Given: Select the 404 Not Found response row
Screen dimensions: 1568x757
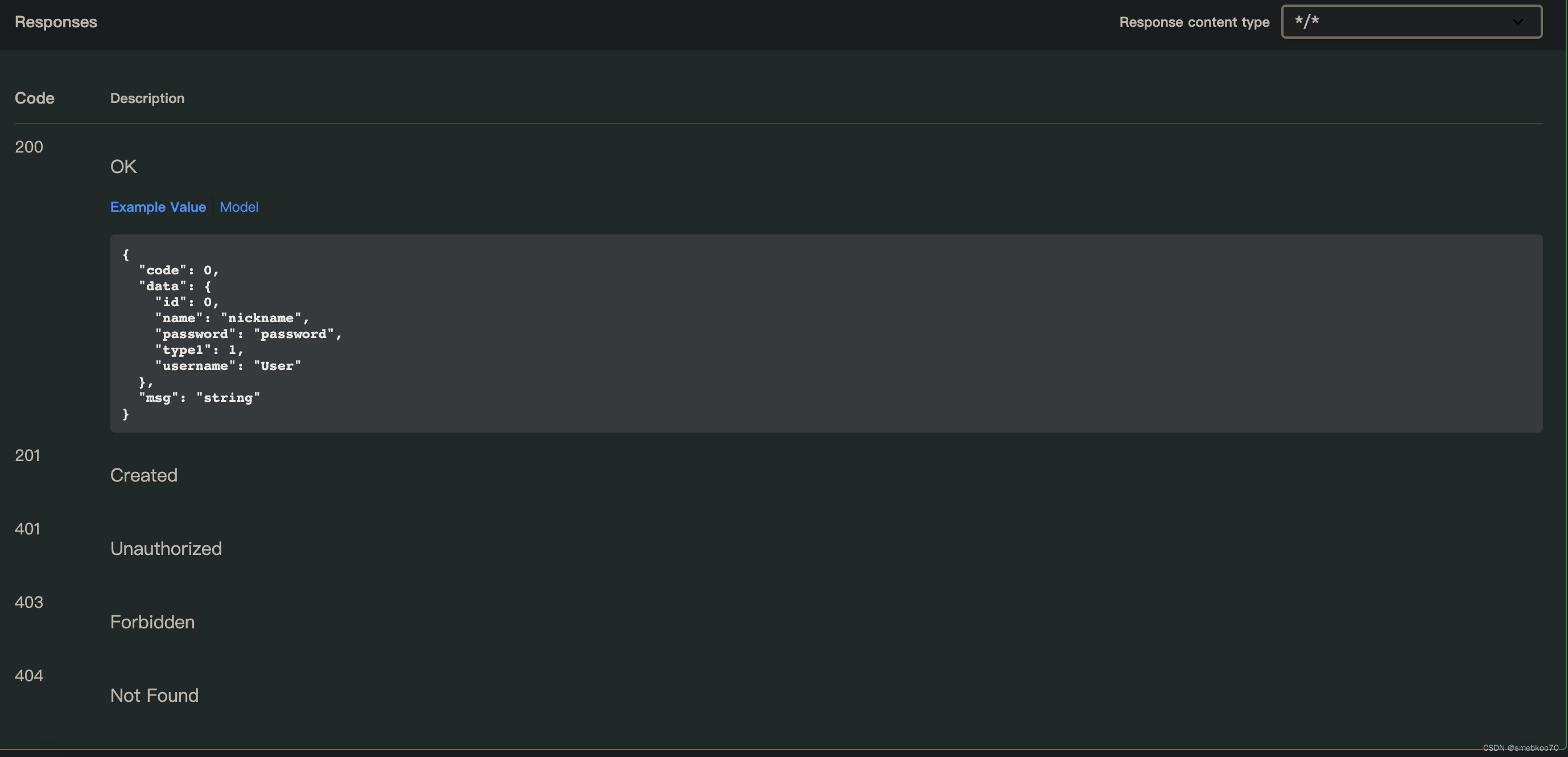Looking at the screenshot, I should pos(28,675).
